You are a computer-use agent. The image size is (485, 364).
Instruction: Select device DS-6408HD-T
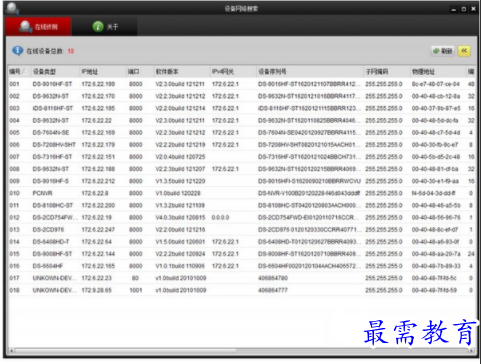click(x=51, y=242)
